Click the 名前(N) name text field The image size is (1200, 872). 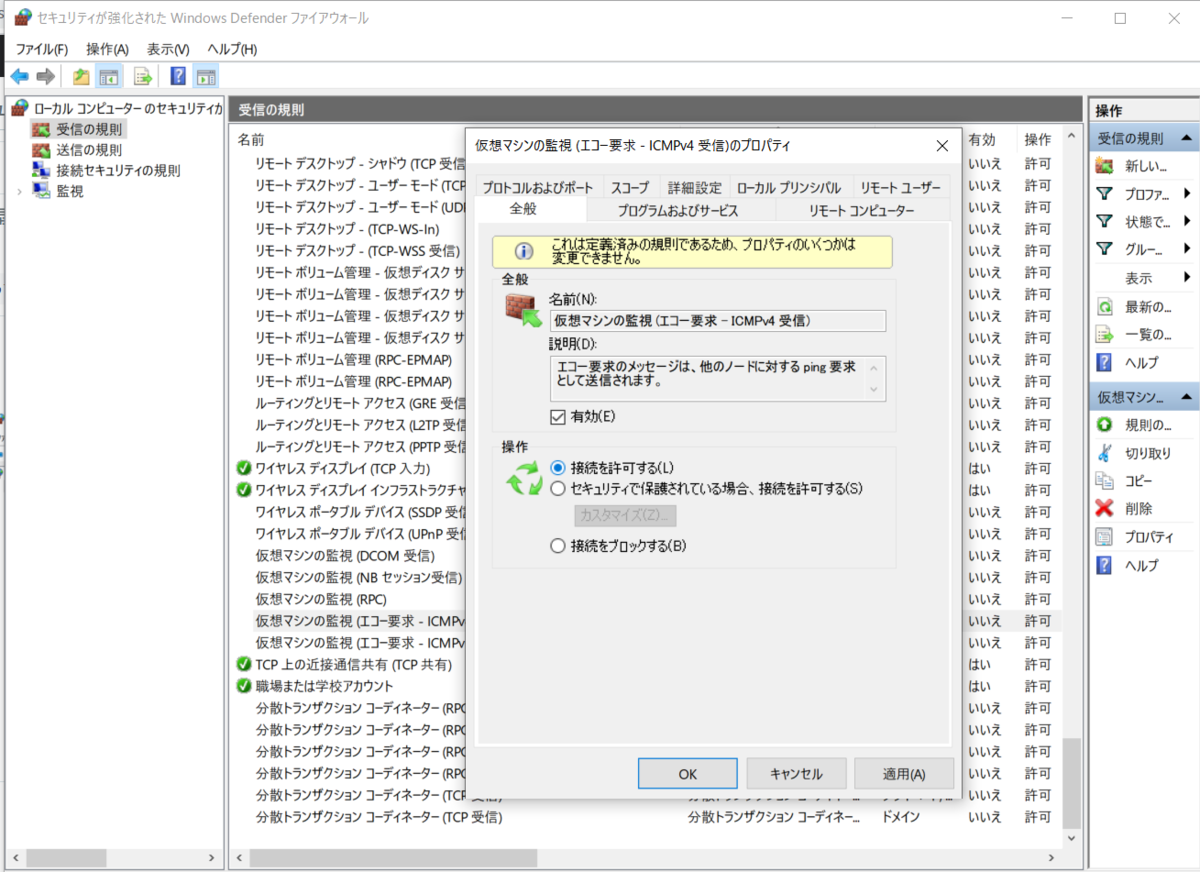point(718,321)
